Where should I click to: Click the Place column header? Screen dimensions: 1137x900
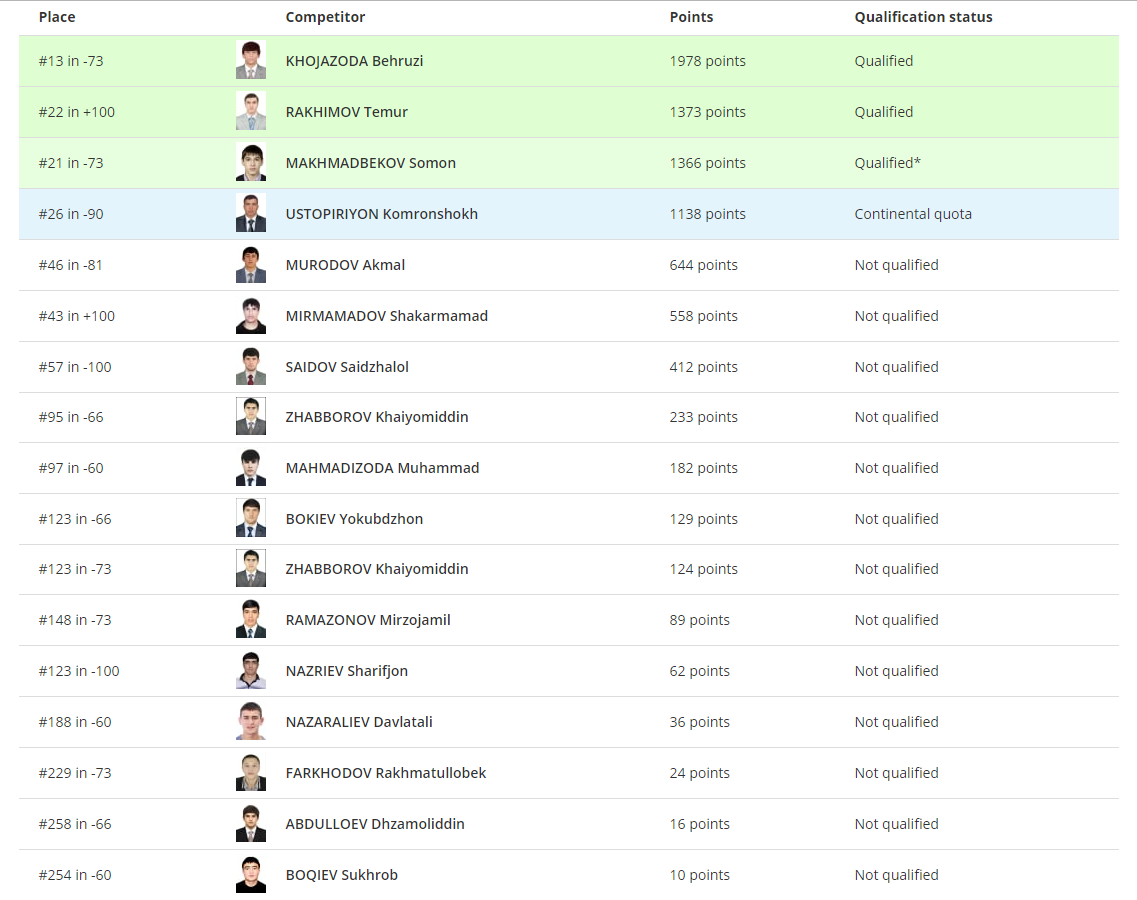[x=57, y=17]
